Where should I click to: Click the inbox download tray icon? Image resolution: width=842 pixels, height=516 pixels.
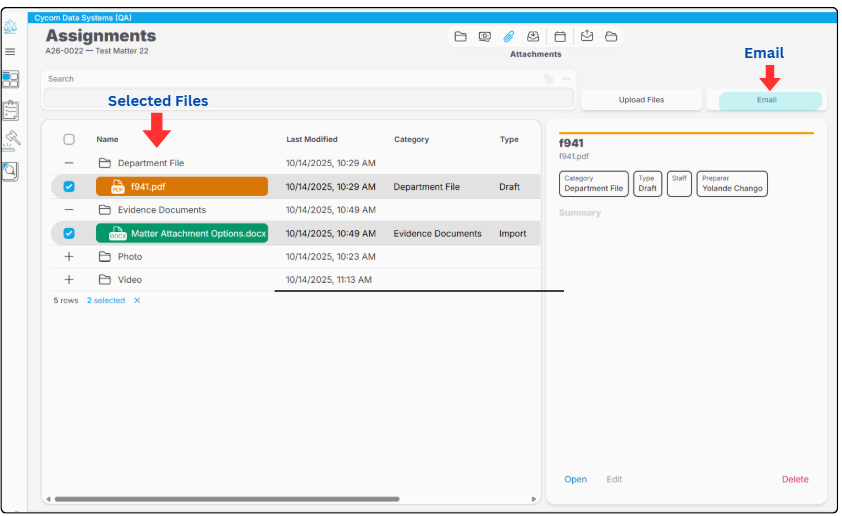pos(533,37)
